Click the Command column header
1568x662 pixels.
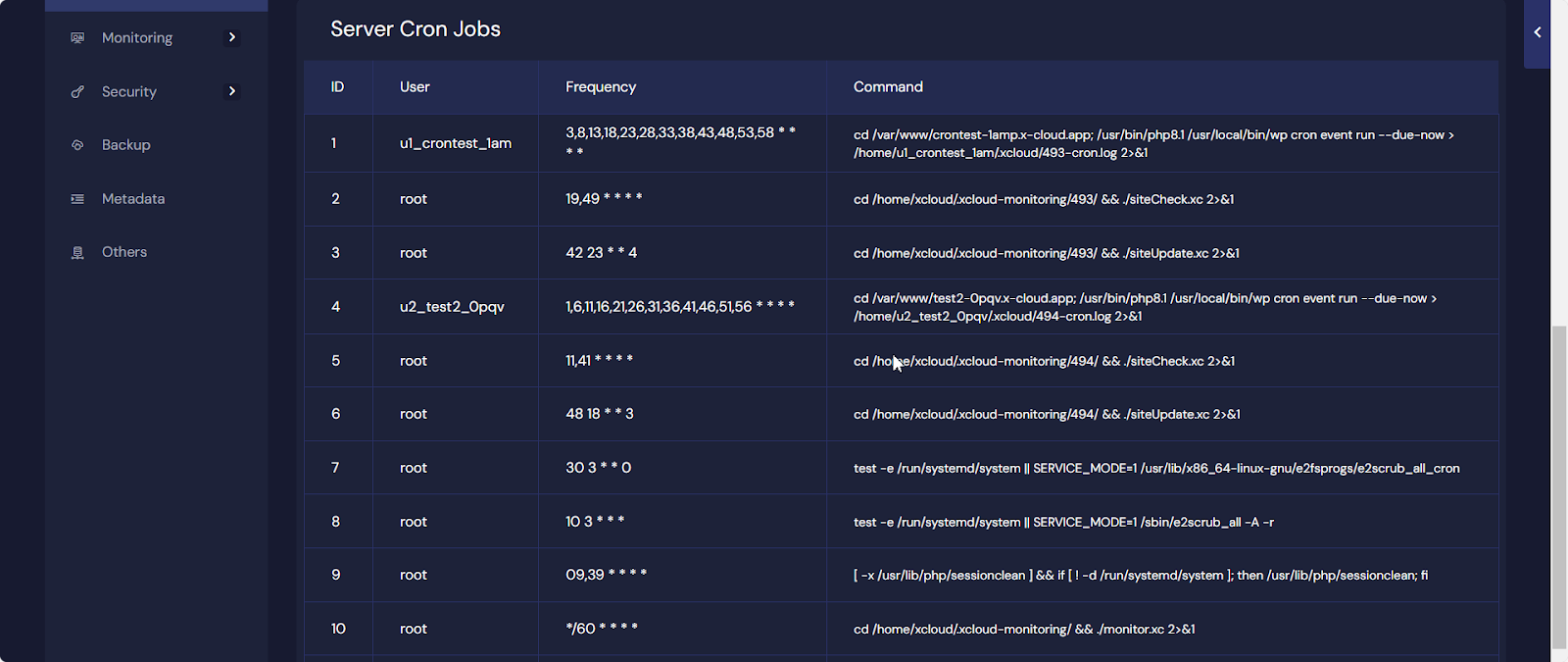[x=888, y=87]
